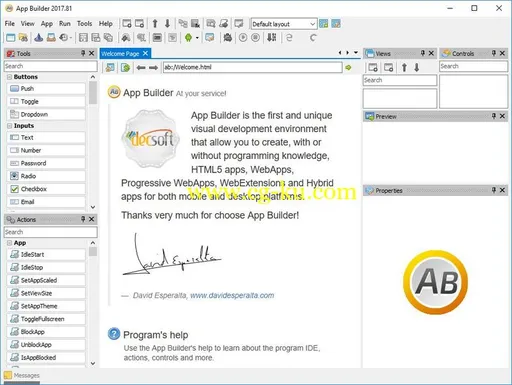Screen dimensions: 512x385
Task: Collapse the App group in Actions
Action: 9,243
